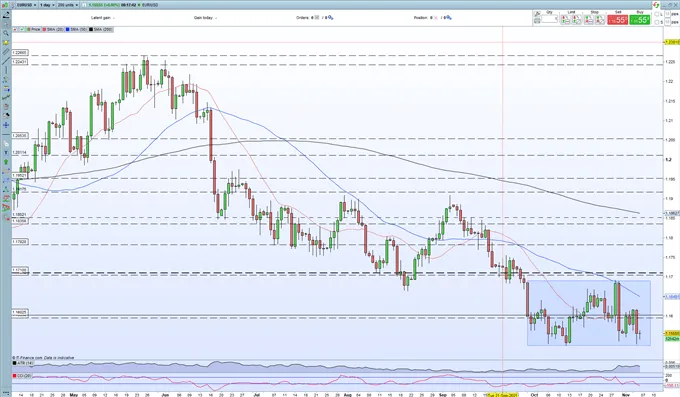Click the 1.17828 price level label
The height and width of the screenshot is (397, 680).
click(x=20, y=241)
